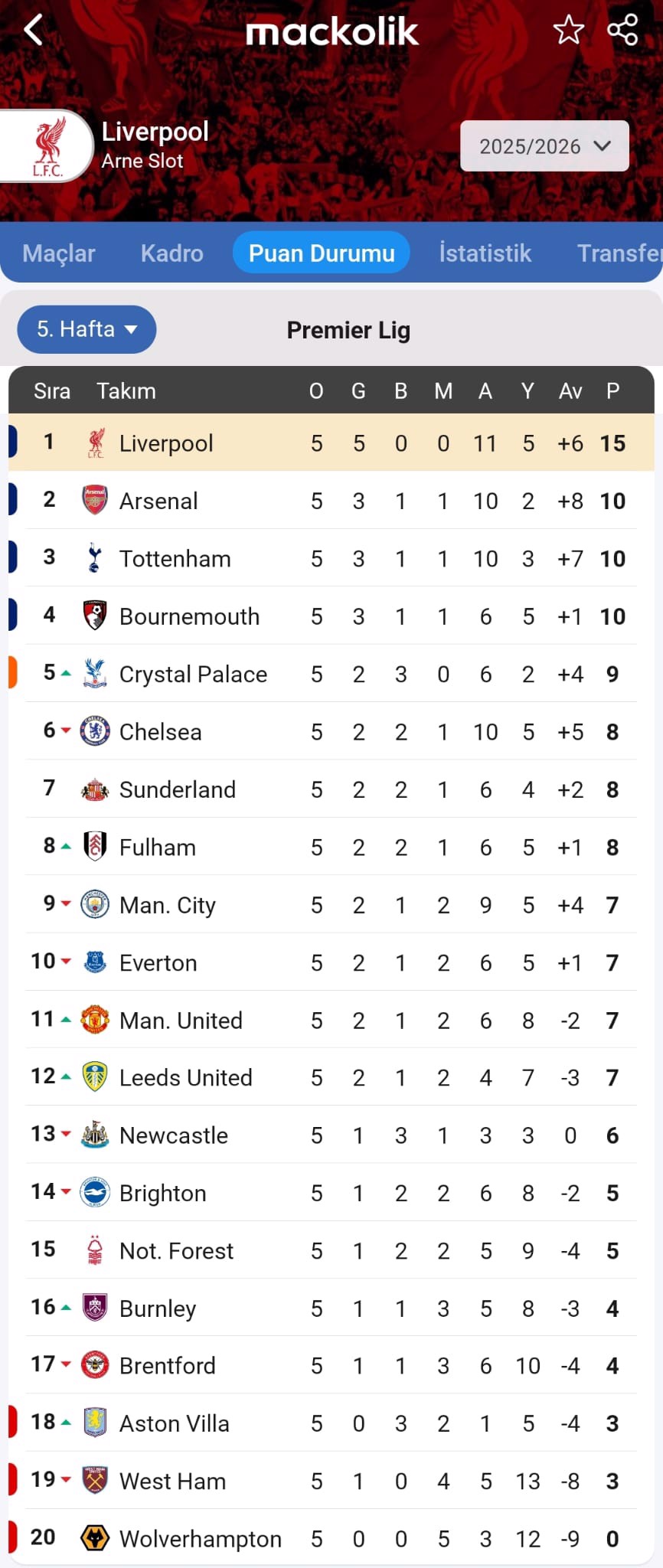Viewport: 663px width, 1568px height.
Task: Tap the Man. City crest icon
Action: [x=95, y=904]
